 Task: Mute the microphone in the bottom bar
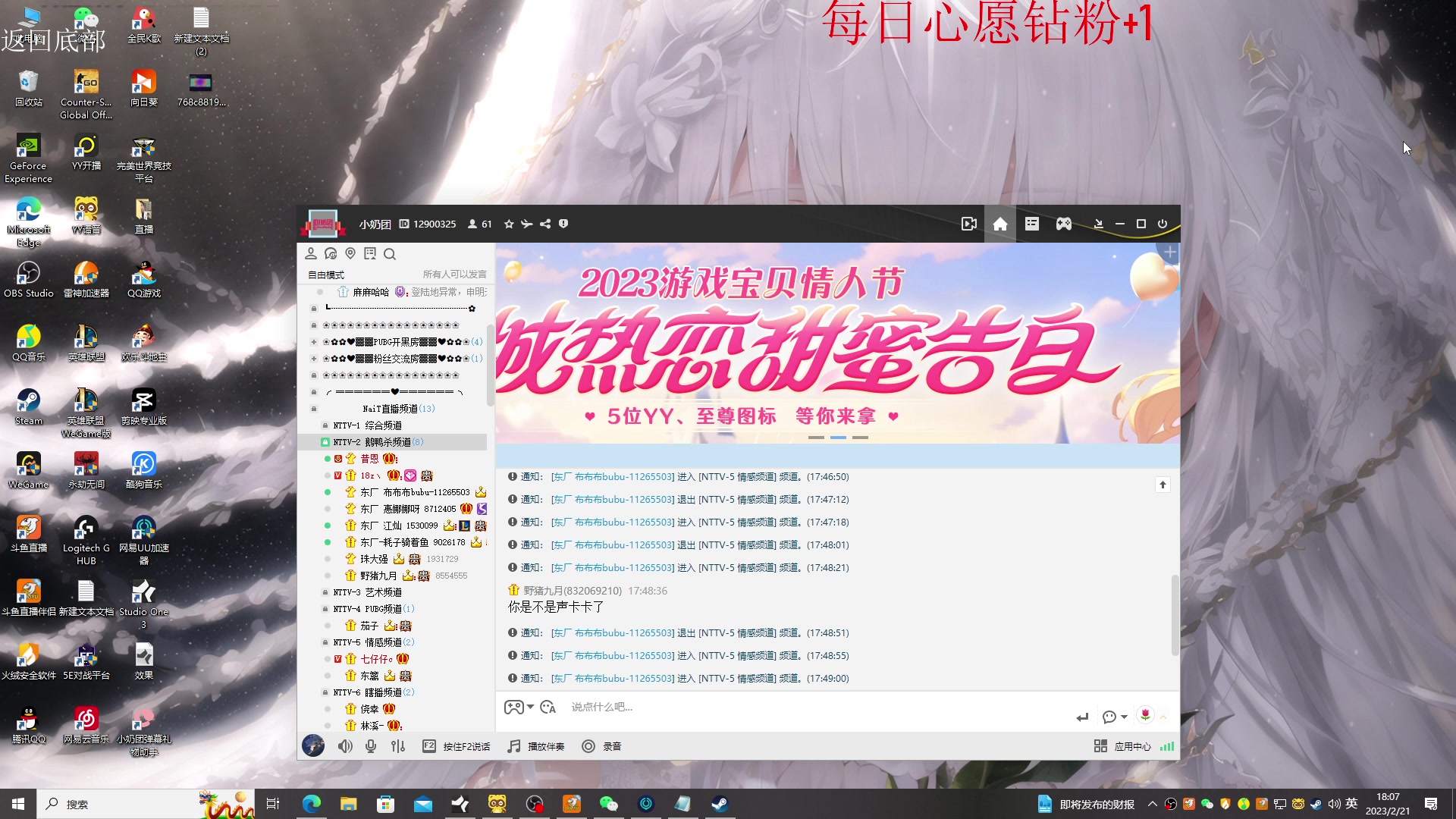point(371,746)
